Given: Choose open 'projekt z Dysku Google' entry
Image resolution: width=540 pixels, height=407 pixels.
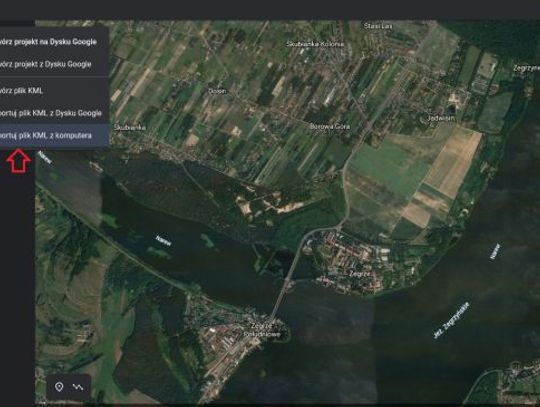Looking at the screenshot, I should click(54, 64).
